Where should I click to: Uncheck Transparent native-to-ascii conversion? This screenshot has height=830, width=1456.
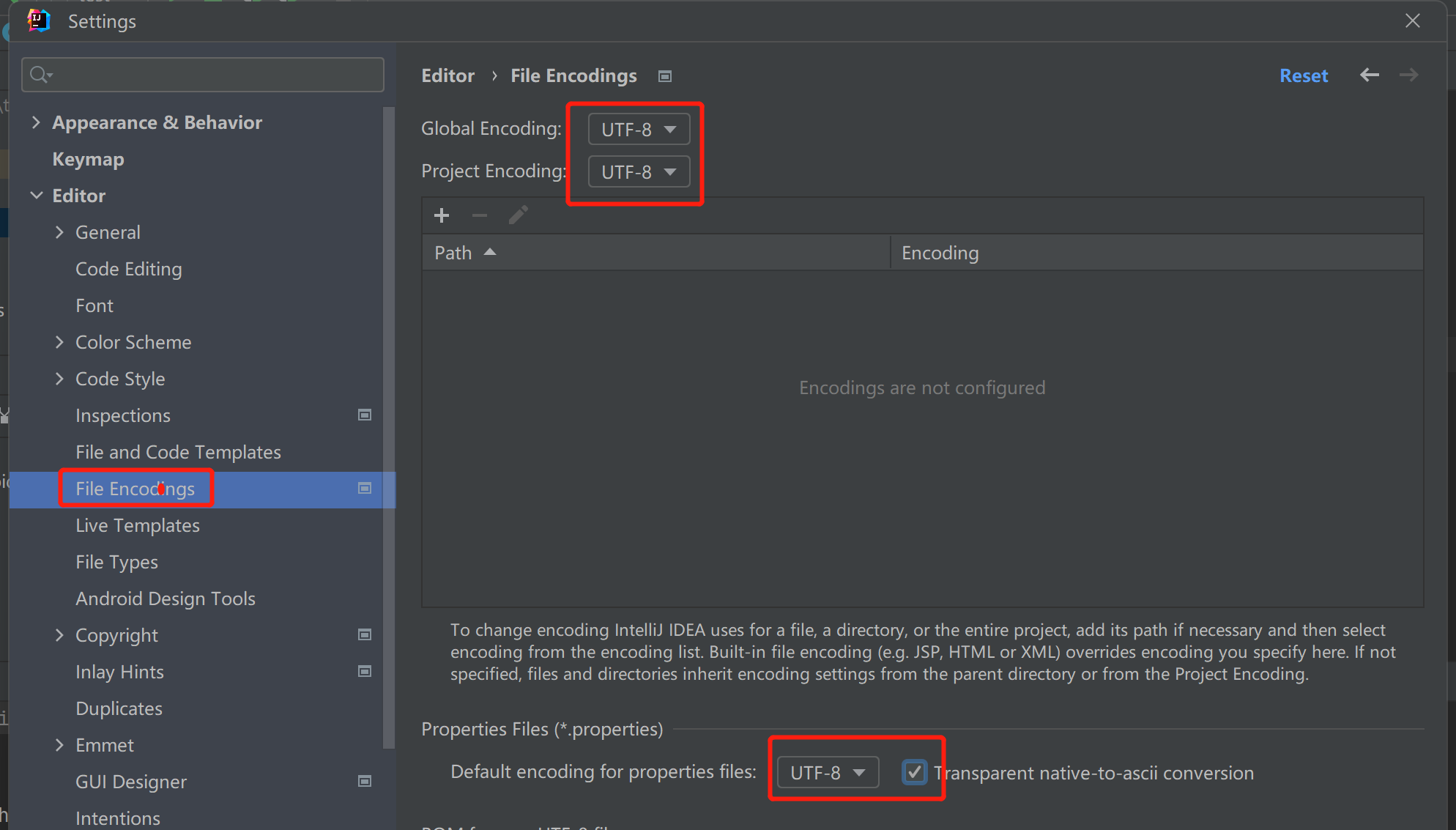[x=914, y=772]
